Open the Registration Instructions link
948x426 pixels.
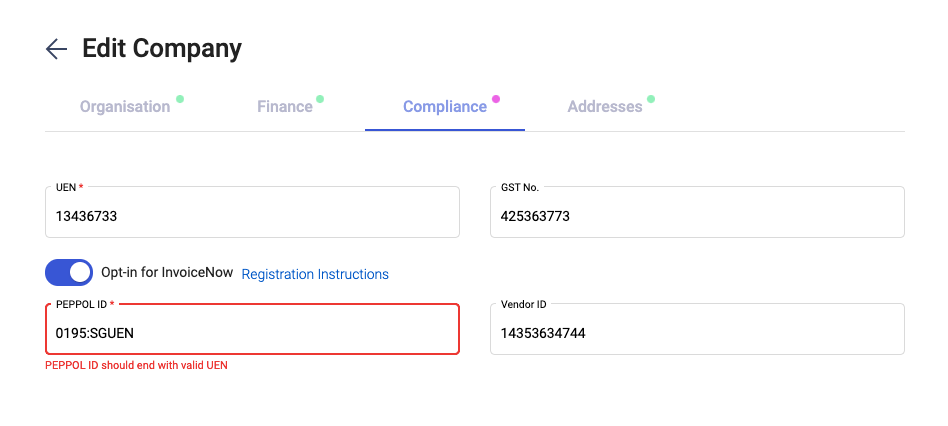(x=315, y=274)
